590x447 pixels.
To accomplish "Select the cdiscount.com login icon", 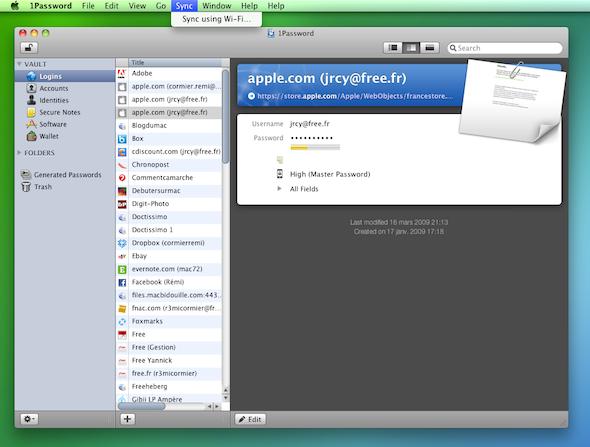I will (x=122, y=152).
